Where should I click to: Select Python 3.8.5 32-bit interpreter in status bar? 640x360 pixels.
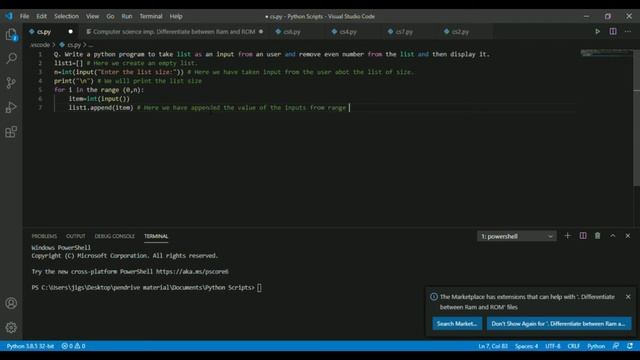tap(30, 346)
